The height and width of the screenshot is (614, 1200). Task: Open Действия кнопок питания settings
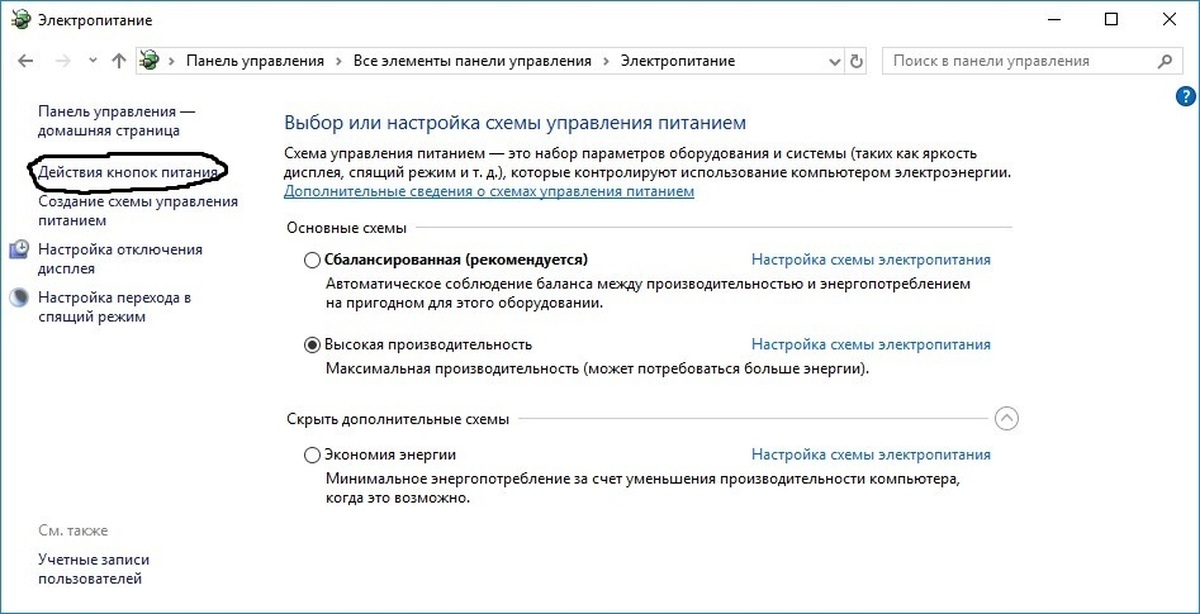click(130, 172)
